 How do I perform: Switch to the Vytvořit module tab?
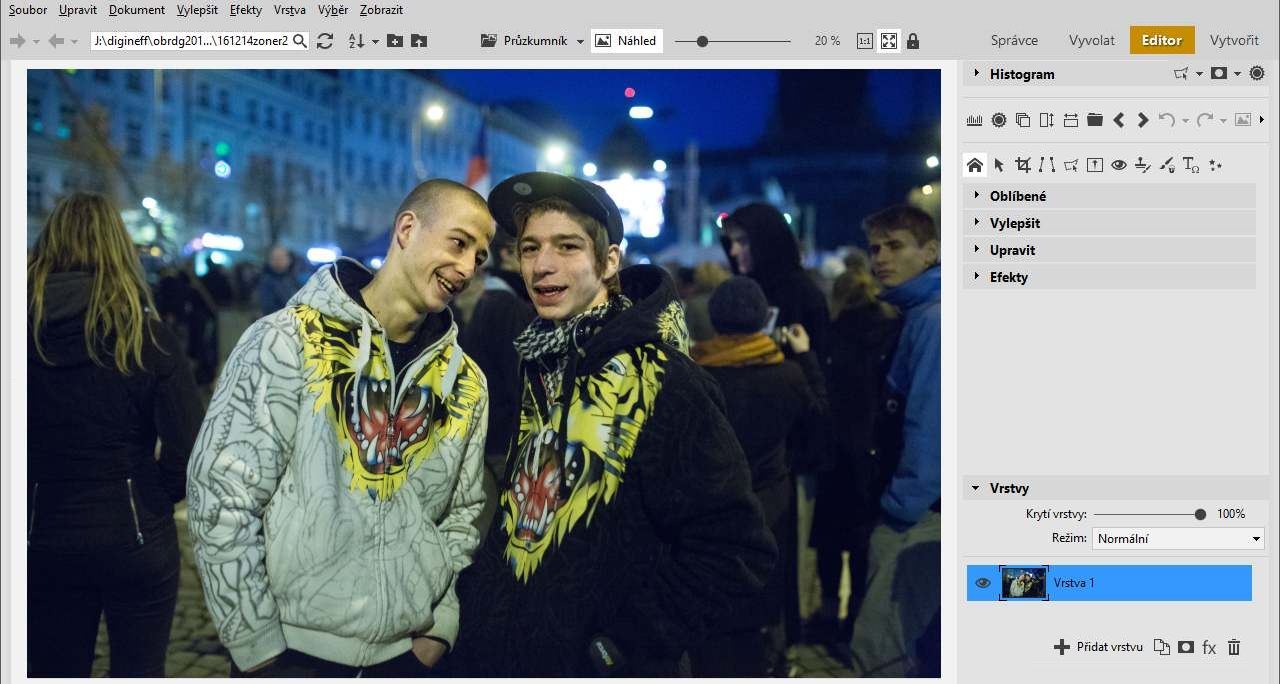[x=1234, y=41]
